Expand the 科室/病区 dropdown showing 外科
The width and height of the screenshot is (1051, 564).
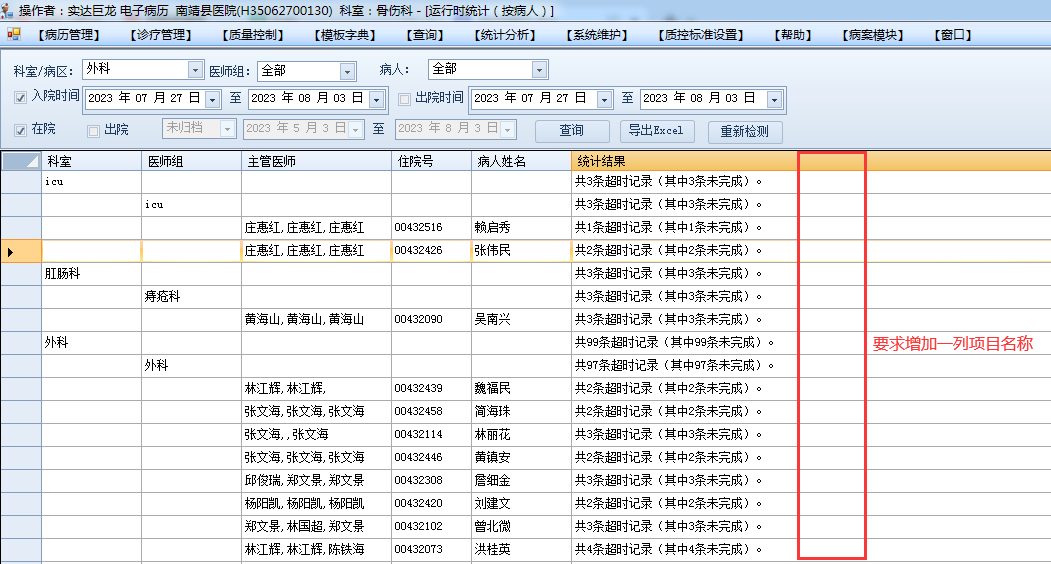tap(195, 70)
